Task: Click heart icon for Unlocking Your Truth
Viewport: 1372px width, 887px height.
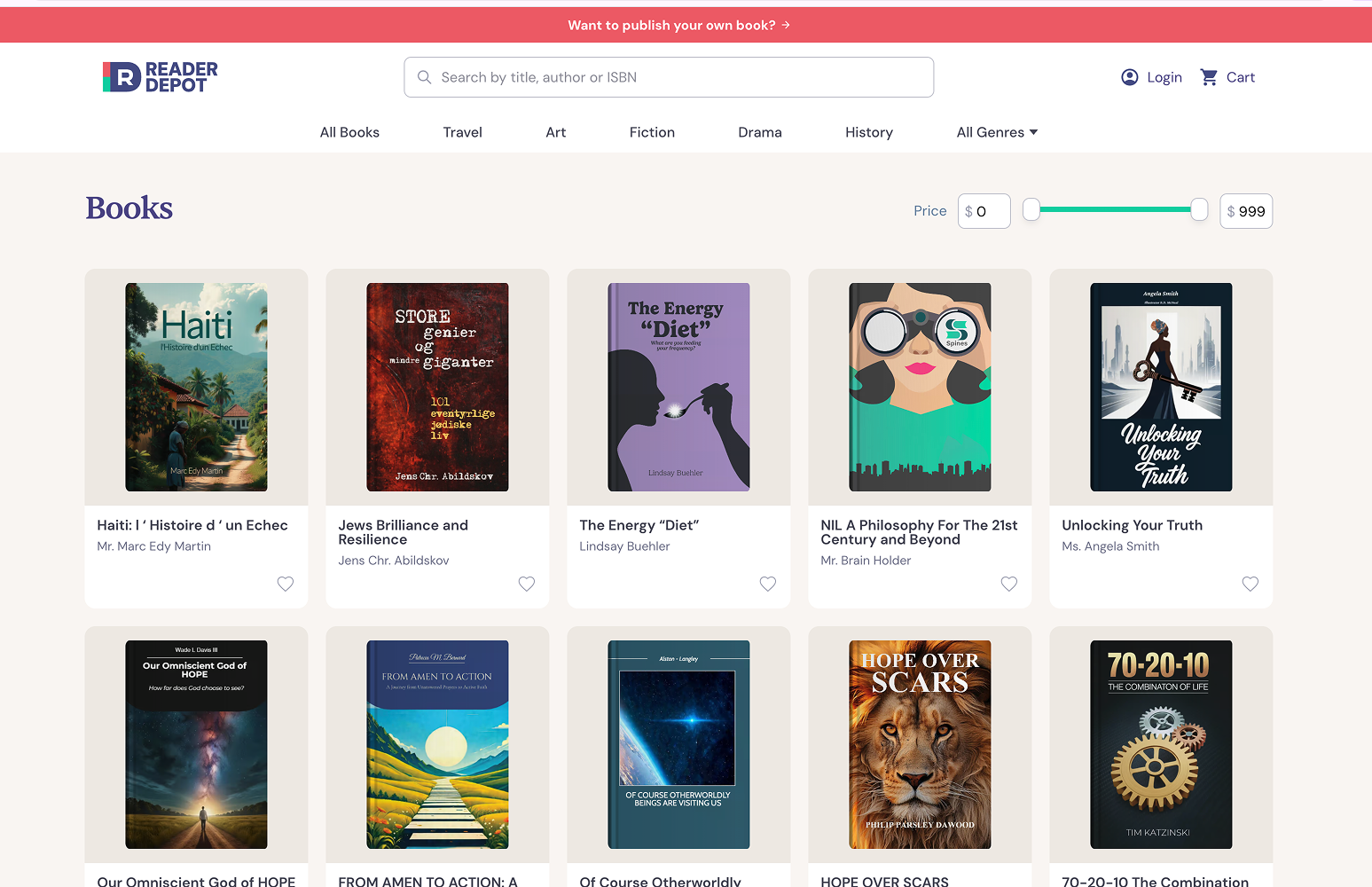Action: click(1250, 584)
